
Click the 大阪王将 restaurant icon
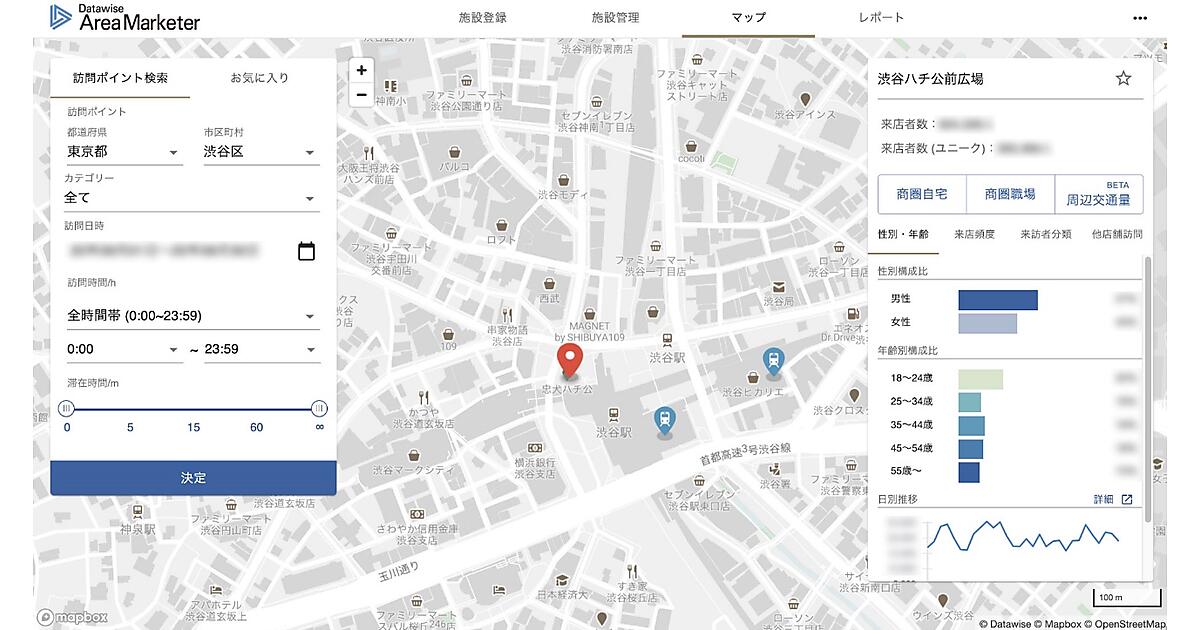click(370, 153)
